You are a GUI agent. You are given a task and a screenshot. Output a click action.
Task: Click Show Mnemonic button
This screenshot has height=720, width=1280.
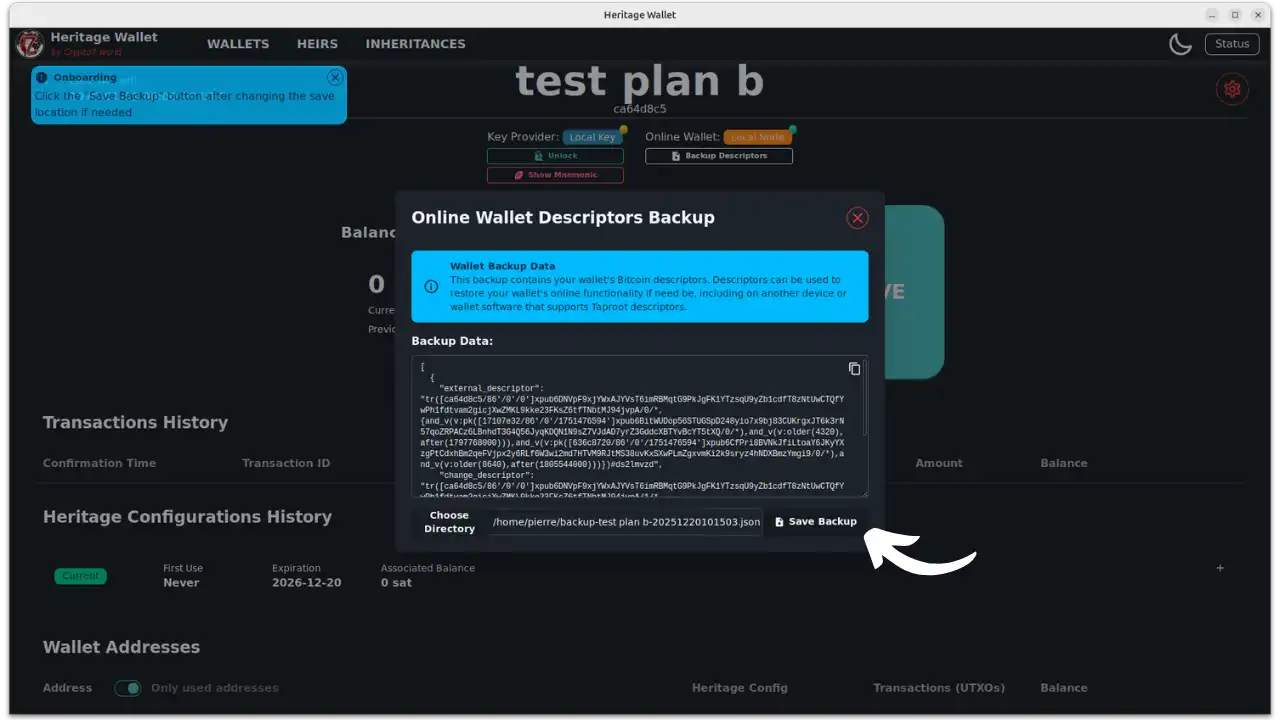click(x=555, y=175)
